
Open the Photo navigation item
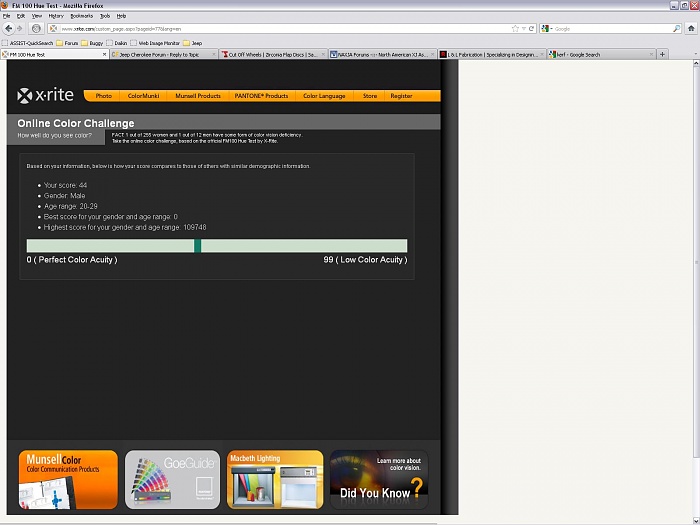point(104,96)
